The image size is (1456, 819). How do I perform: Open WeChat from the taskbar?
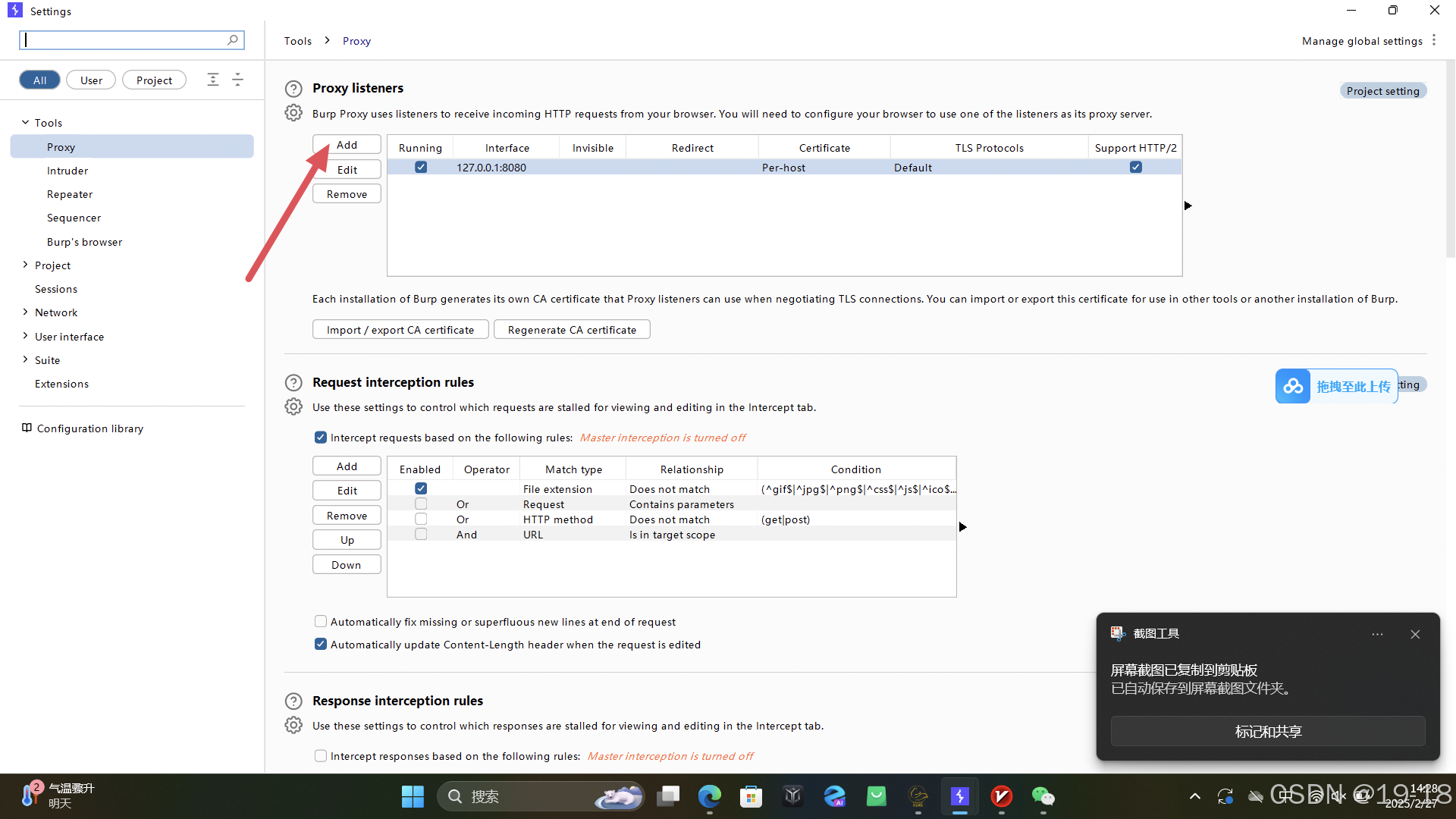coord(1043,796)
